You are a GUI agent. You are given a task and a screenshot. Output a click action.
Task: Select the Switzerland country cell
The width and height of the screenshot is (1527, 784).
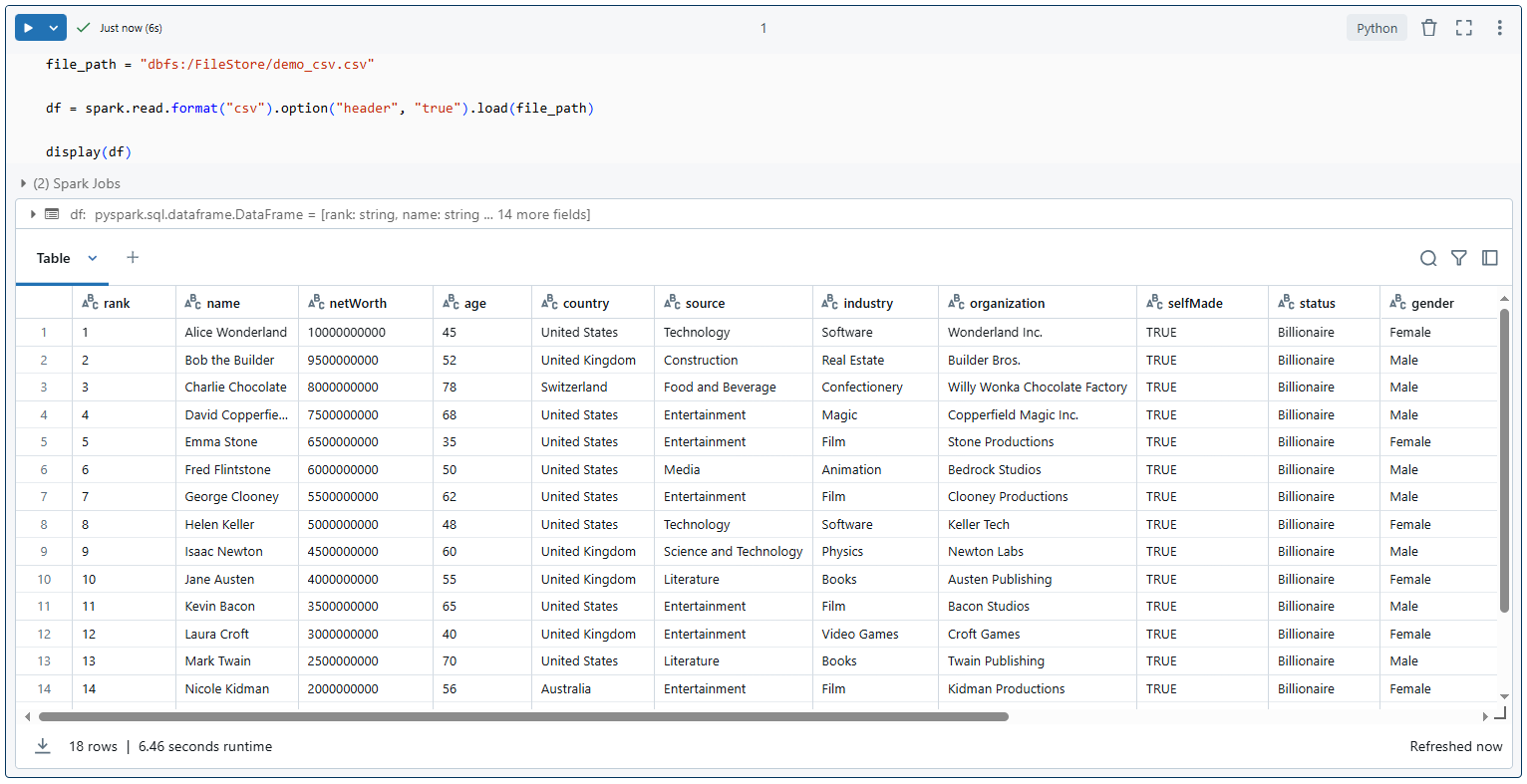point(593,387)
